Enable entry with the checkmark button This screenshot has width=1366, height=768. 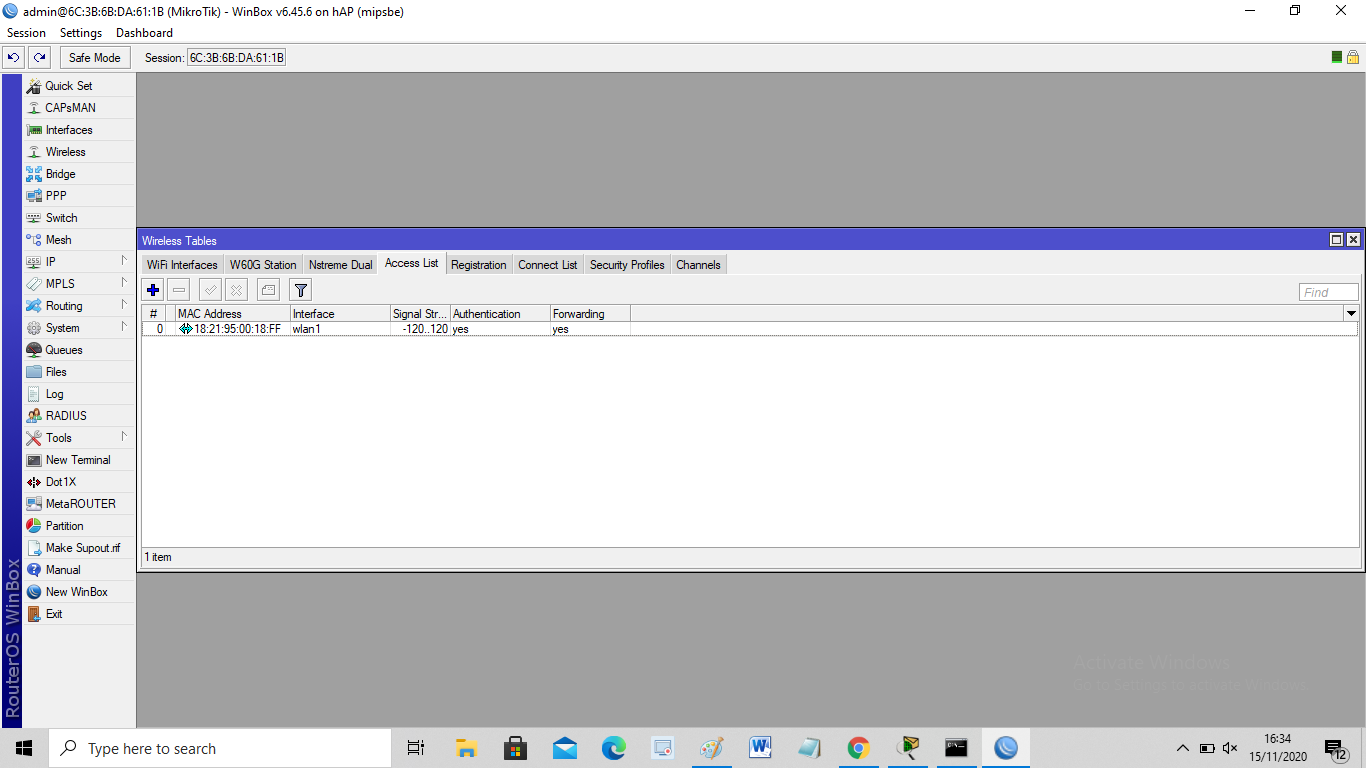(210, 290)
